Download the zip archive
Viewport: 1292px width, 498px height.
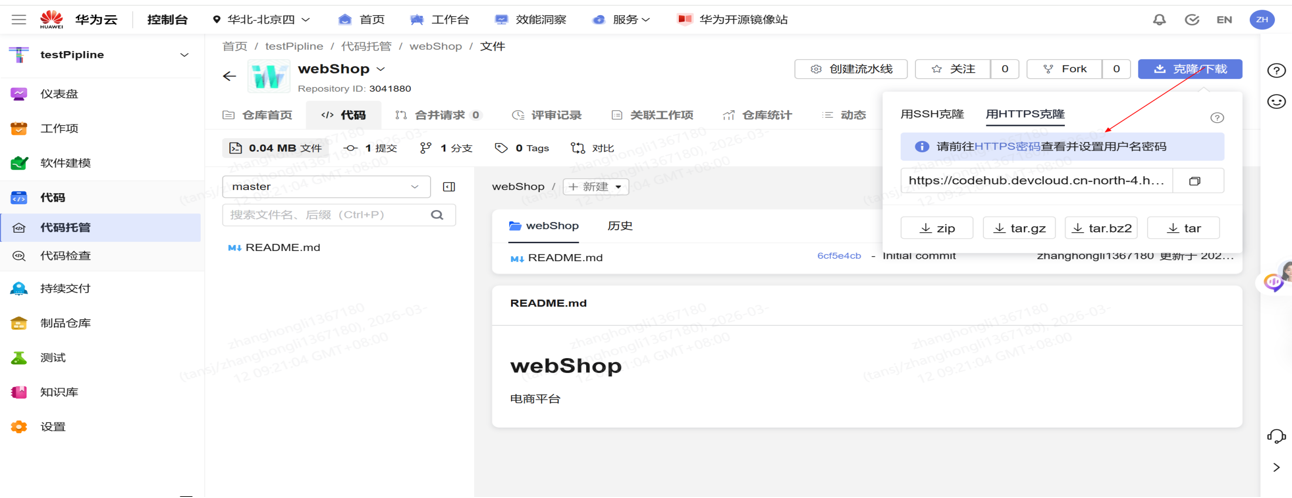937,228
